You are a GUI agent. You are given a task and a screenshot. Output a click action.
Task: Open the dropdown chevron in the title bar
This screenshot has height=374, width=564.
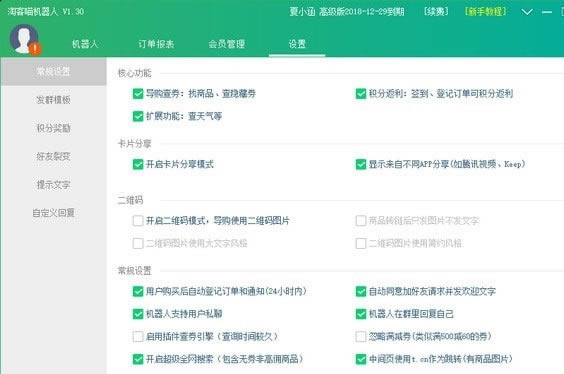527,12
